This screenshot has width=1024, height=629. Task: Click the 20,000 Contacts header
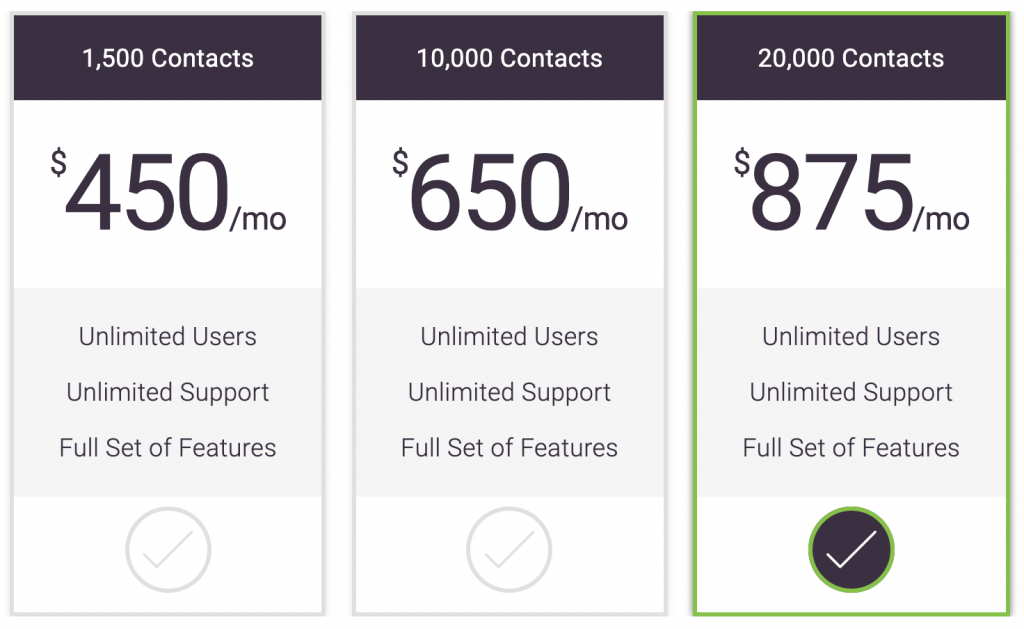pyautogui.click(x=851, y=58)
